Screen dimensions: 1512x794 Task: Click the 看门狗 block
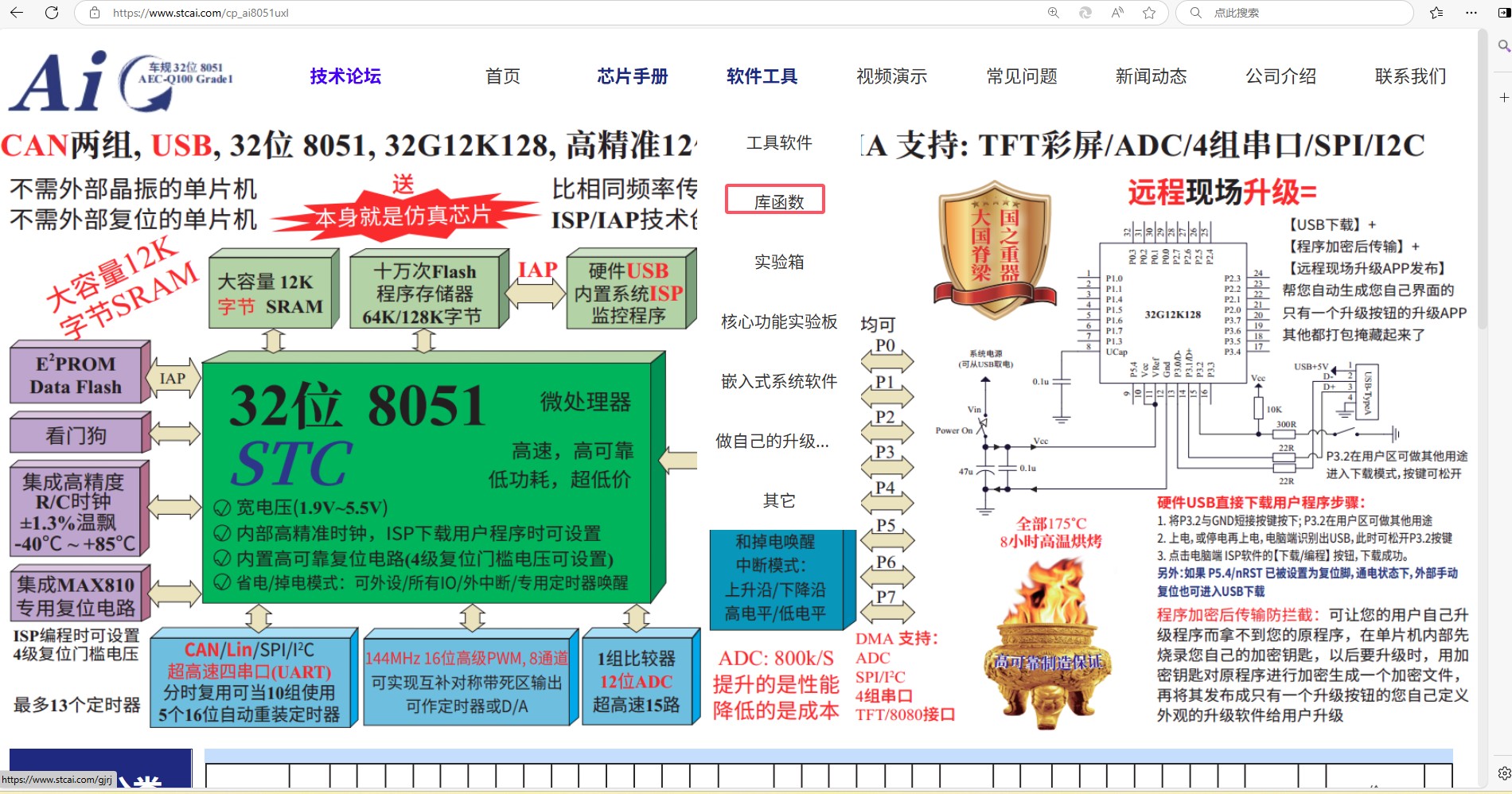point(78,434)
